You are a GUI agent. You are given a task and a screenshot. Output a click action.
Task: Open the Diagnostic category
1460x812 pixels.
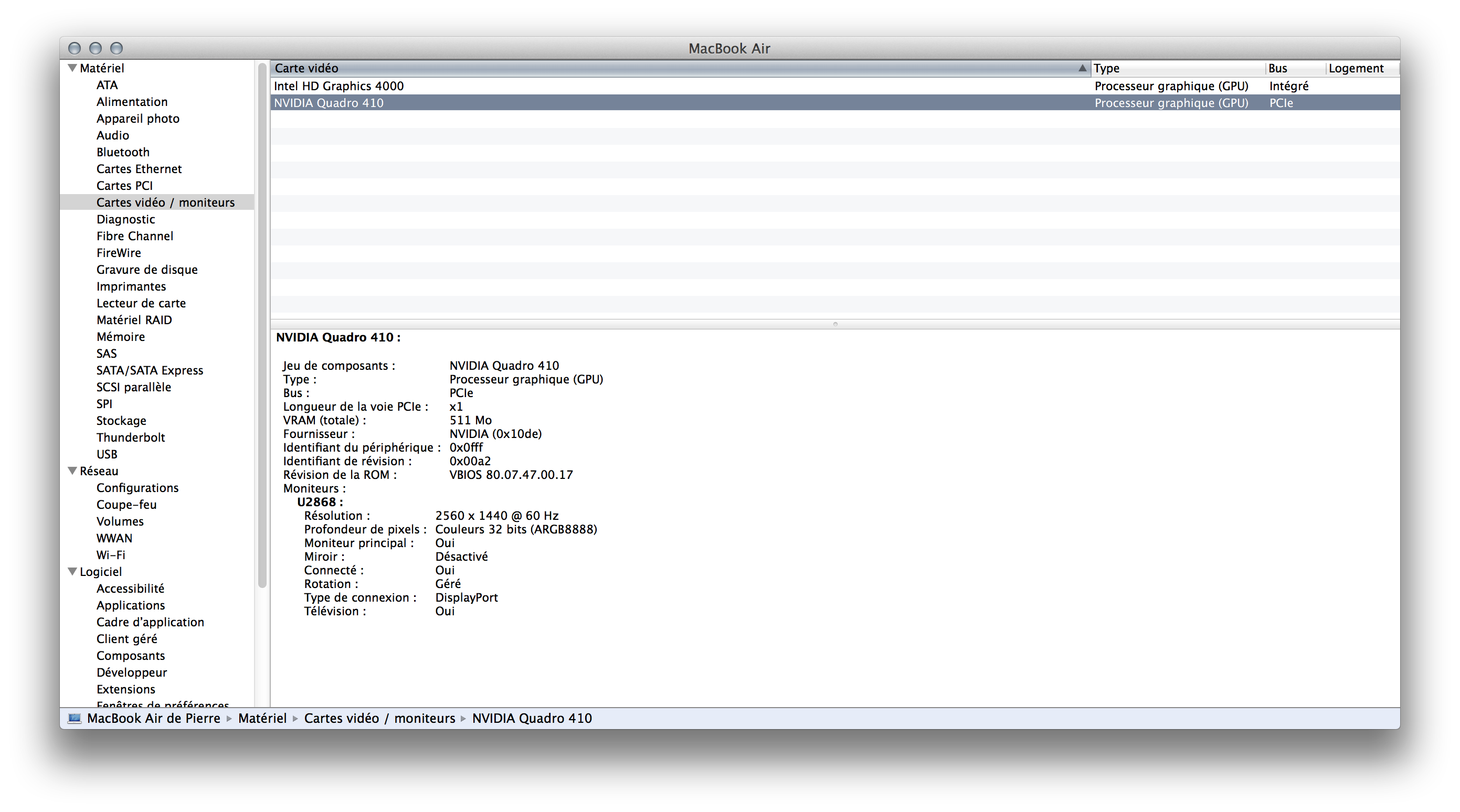(126, 219)
